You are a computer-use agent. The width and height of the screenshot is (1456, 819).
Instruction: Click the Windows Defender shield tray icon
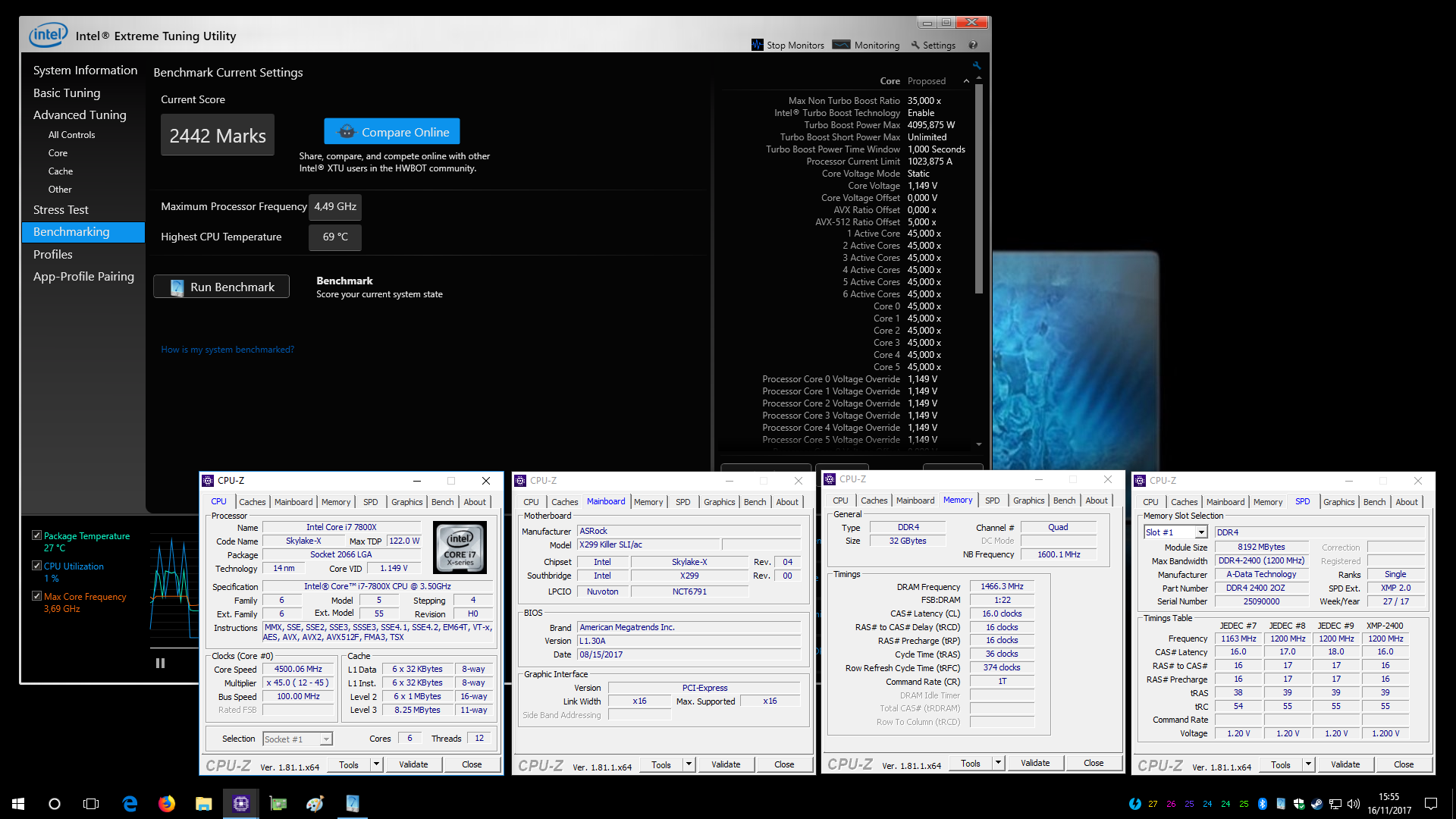coord(1299,804)
